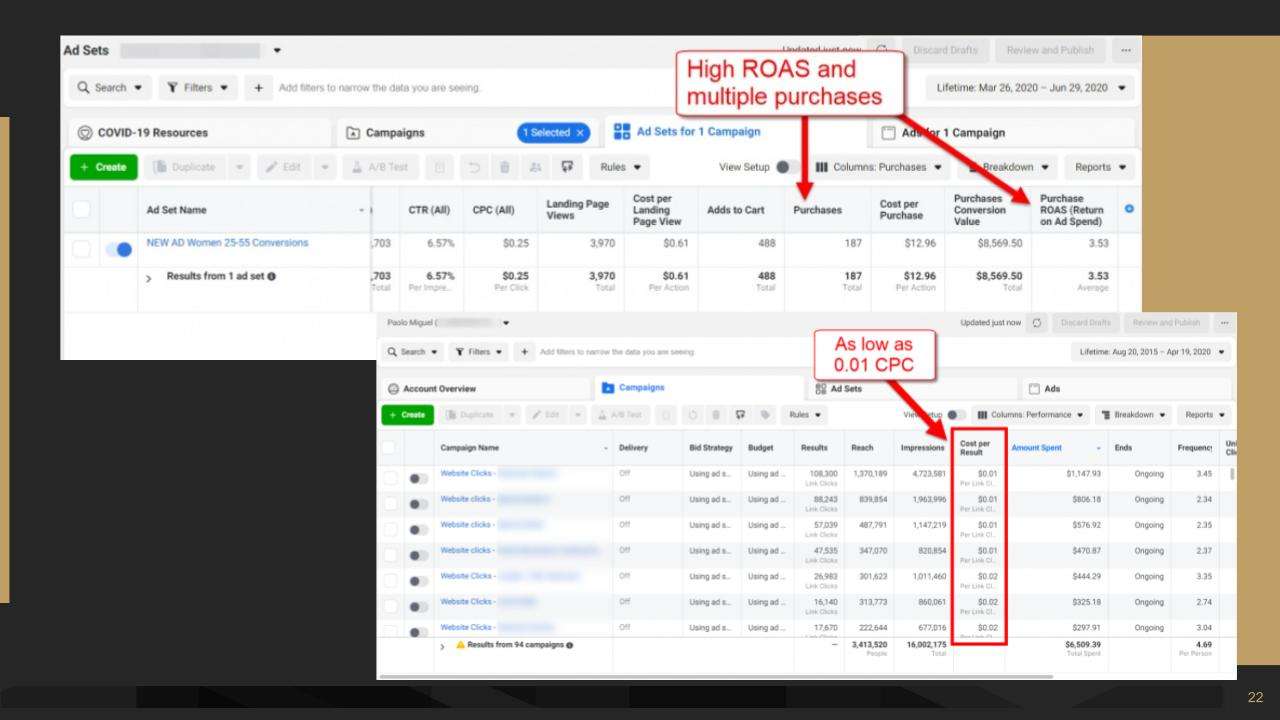Open the Ad Sets account name dropdown arrow
Image resolution: width=1280 pixels, height=720 pixels.
pyautogui.click(x=276, y=50)
